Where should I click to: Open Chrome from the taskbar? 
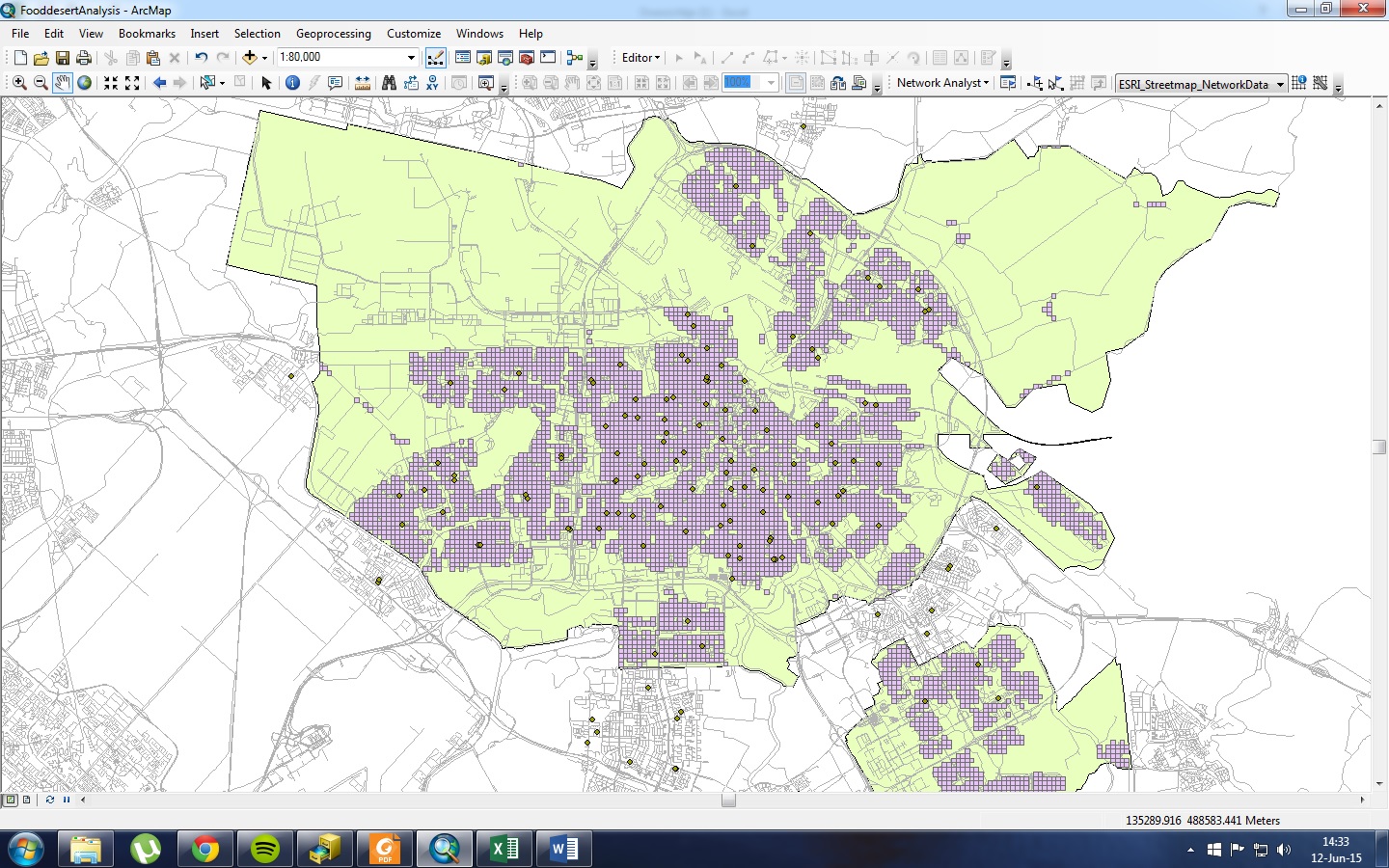point(204,849)
